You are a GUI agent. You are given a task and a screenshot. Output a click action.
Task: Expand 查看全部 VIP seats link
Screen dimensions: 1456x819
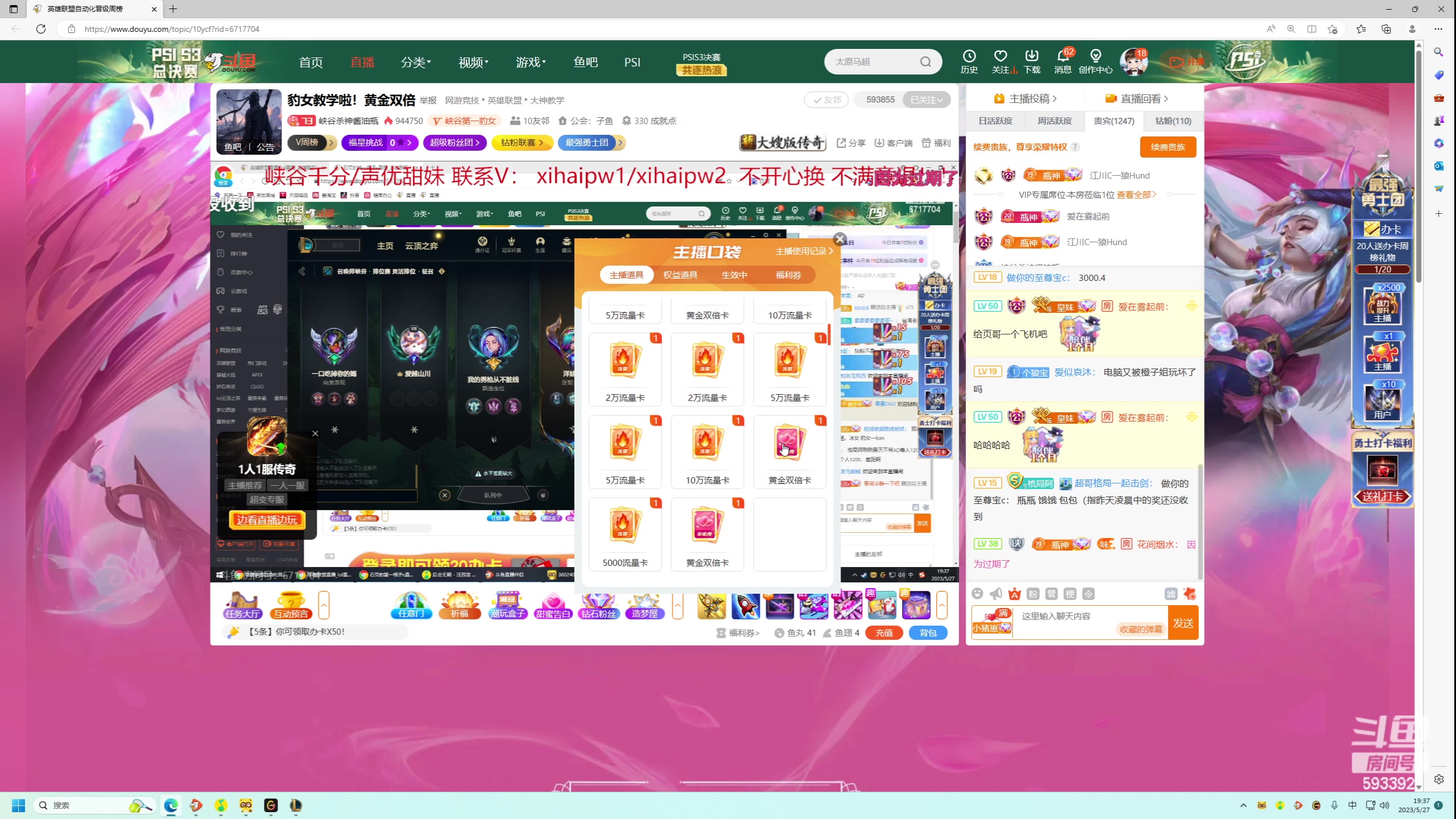pyautogui.click(x=1136, y=195)
